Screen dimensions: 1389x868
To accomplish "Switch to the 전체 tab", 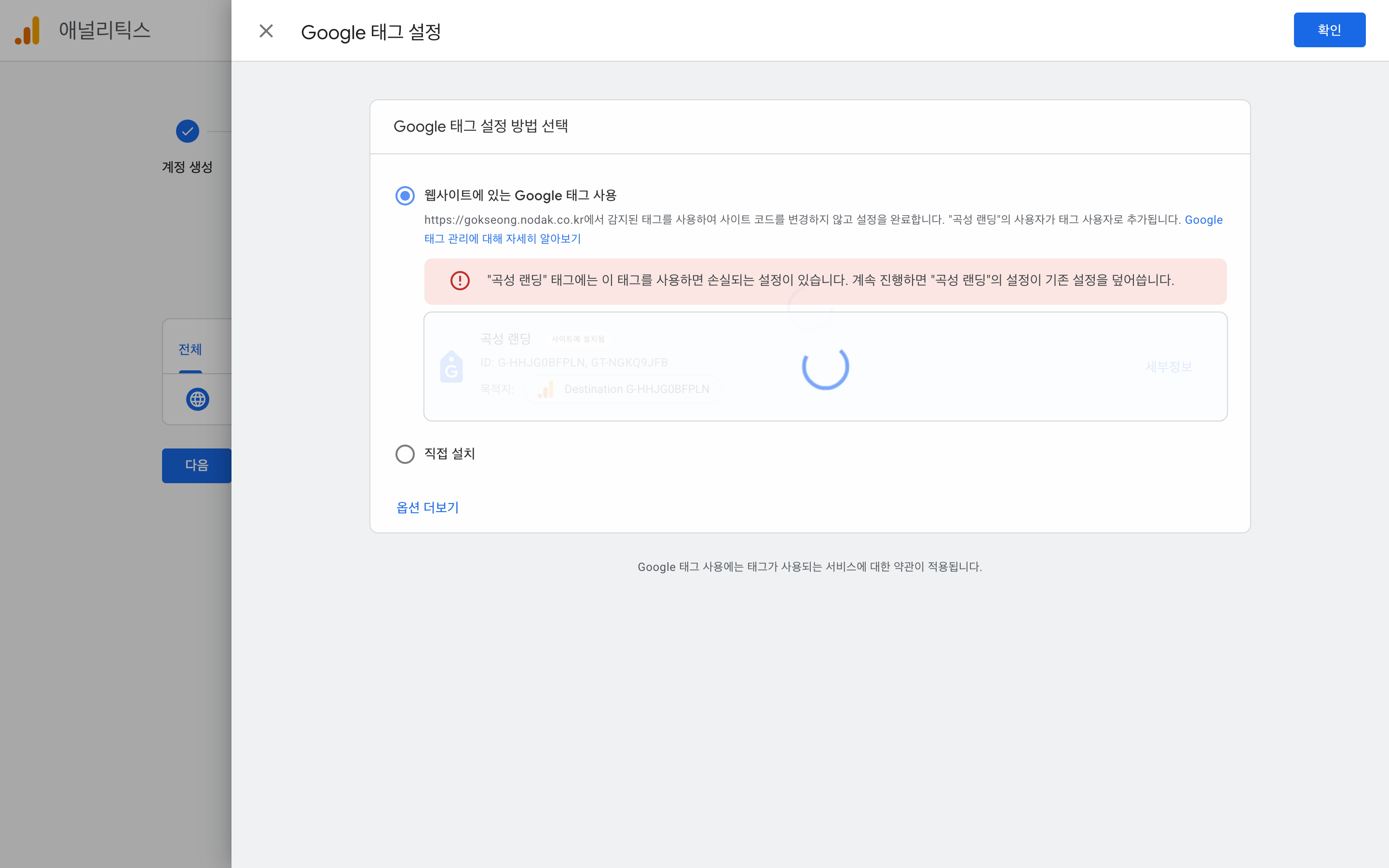I will pos(190,349).
